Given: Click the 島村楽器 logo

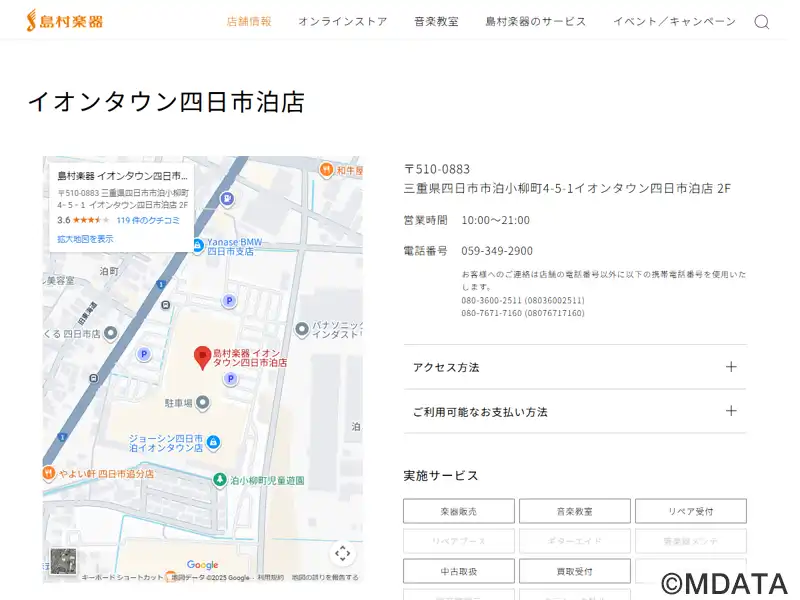Looking at the screenshot, I should [x=64, y=20].
